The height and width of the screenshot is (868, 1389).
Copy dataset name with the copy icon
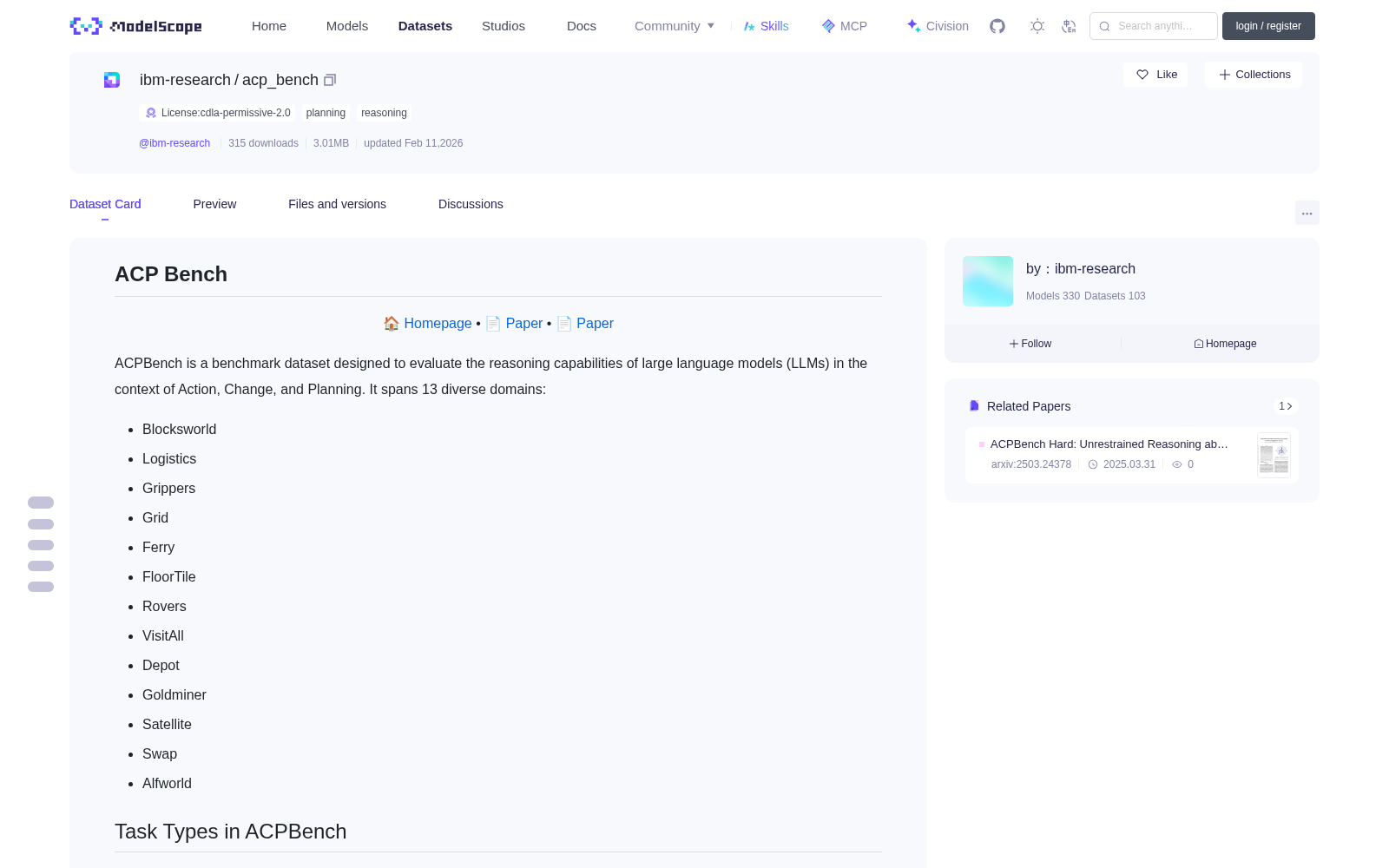click(330, 80)
